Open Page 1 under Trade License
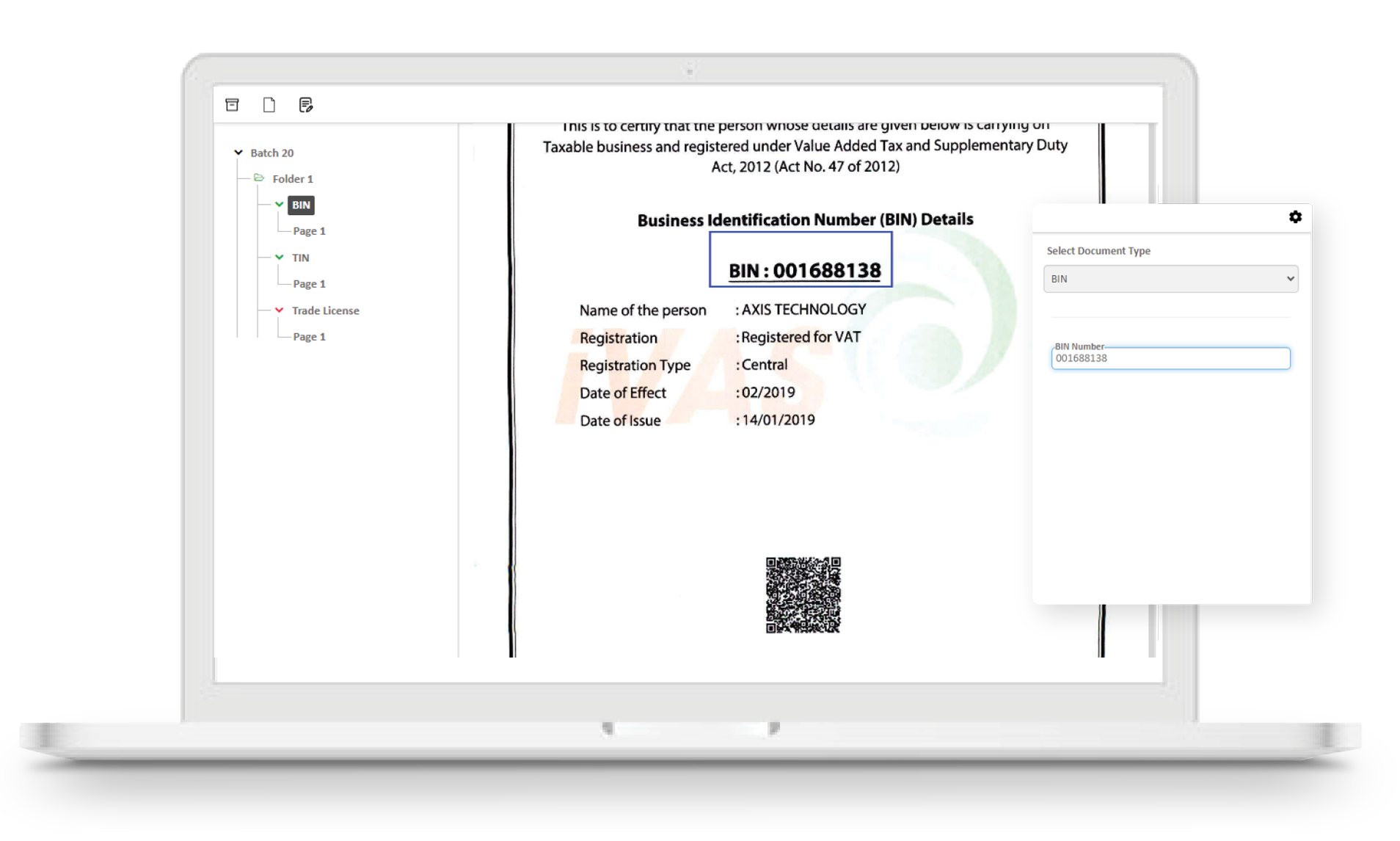This screenshot has height=841, width=1400. tap(309, 337)
